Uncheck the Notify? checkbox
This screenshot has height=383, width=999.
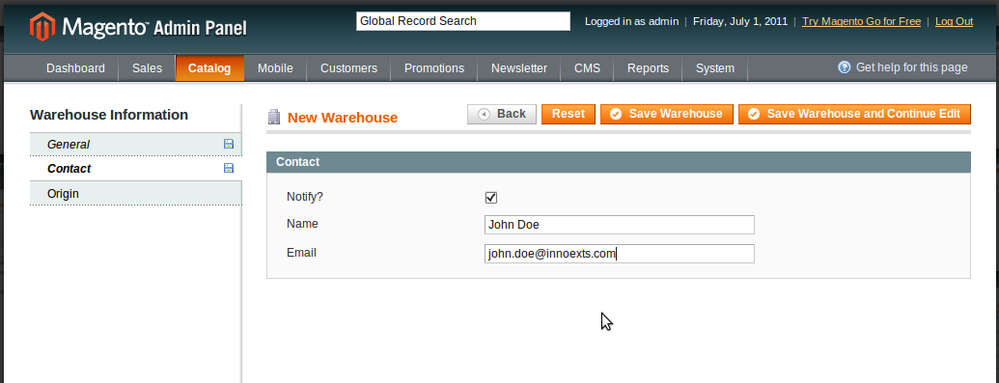click(491, 198)
